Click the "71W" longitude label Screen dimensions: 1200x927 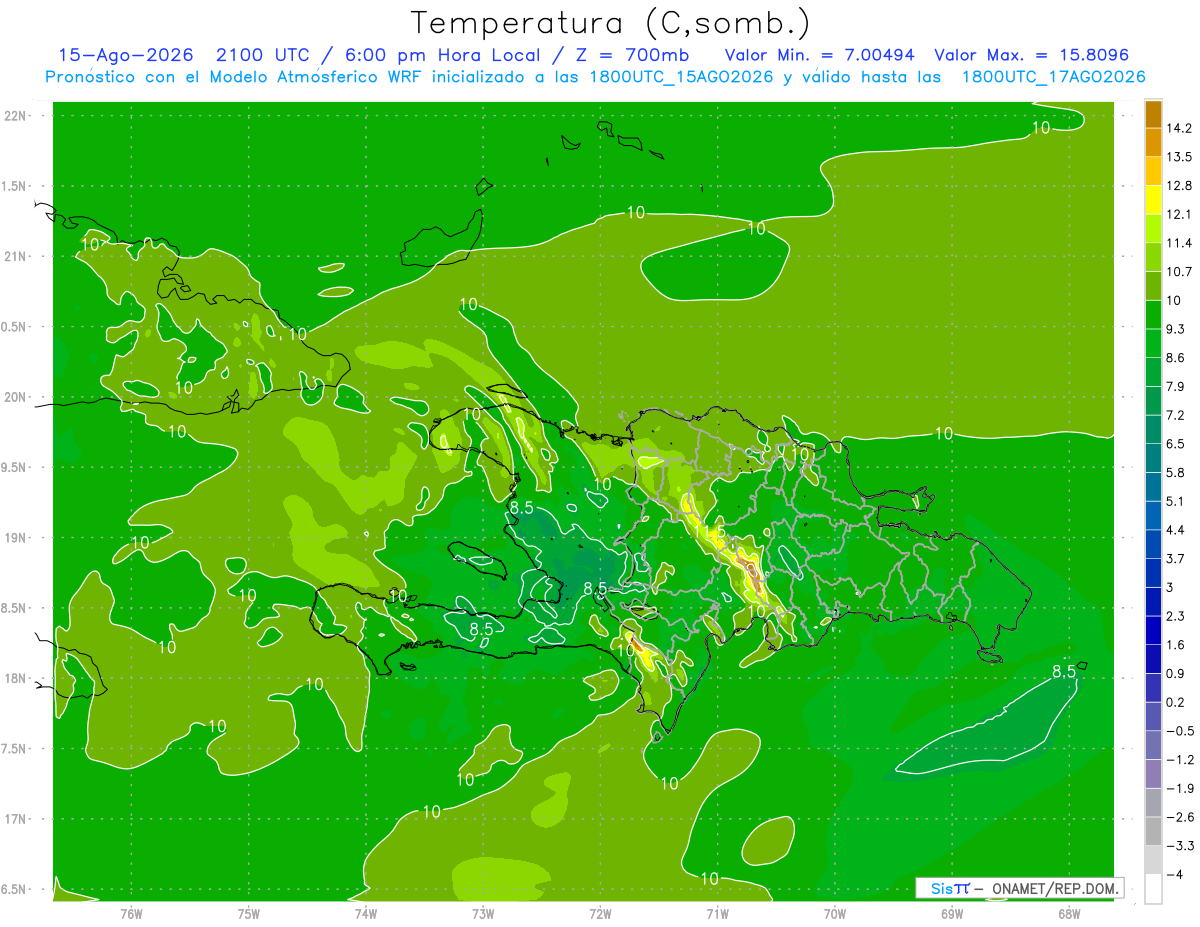[x=717, y=914]
